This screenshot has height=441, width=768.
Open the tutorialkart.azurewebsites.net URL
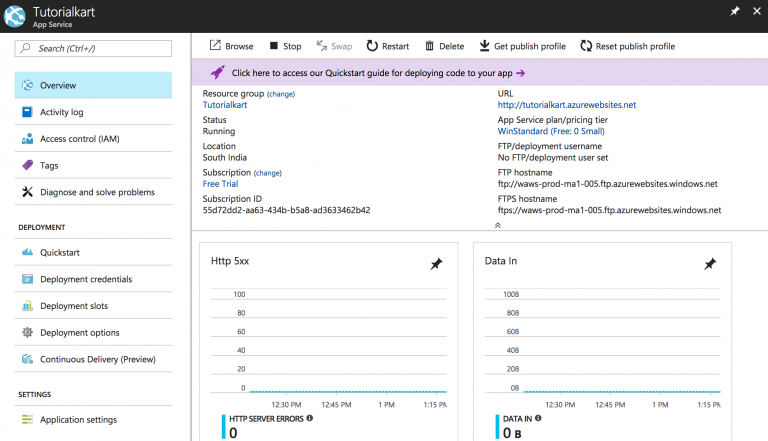(567, 105)
